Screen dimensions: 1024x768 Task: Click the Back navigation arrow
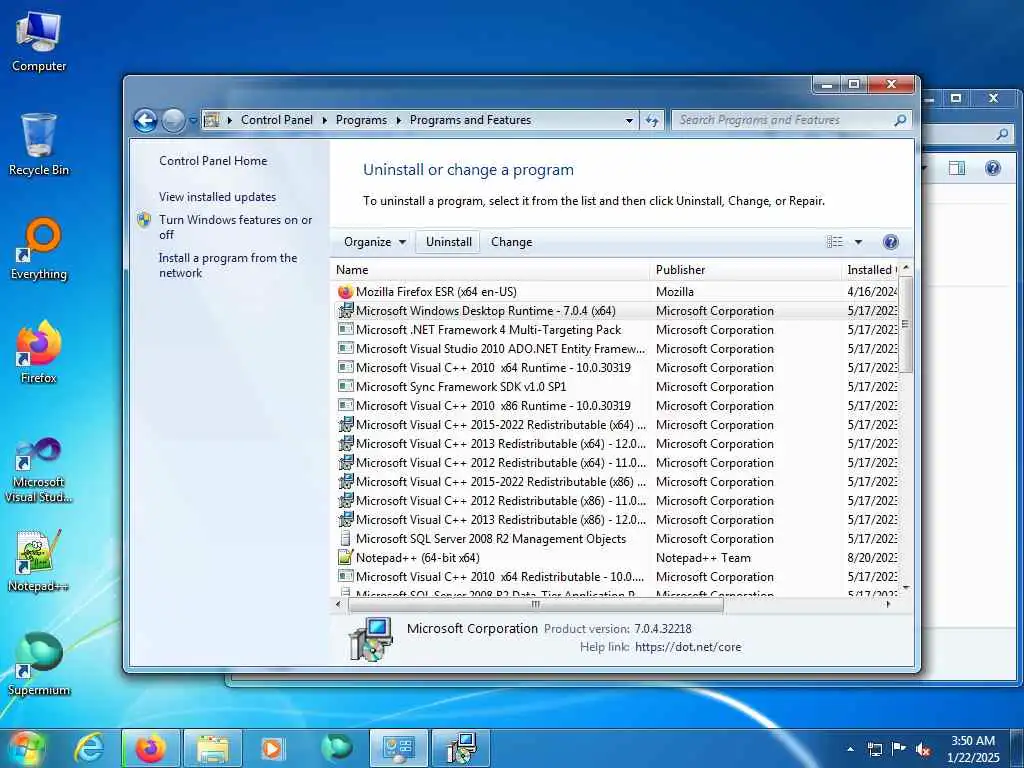[145, 120]
